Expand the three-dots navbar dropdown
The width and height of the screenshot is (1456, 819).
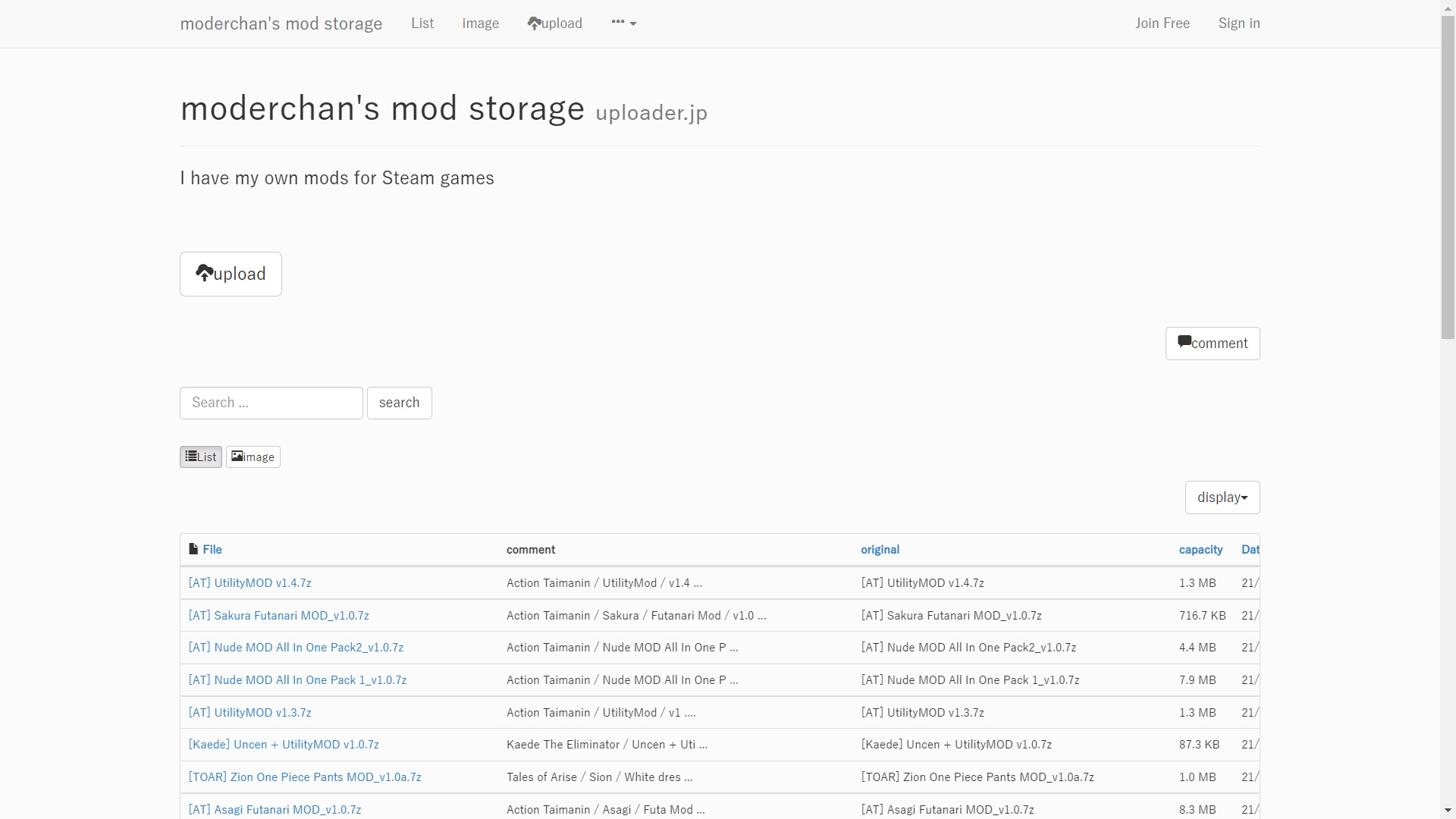pos(623,23)
